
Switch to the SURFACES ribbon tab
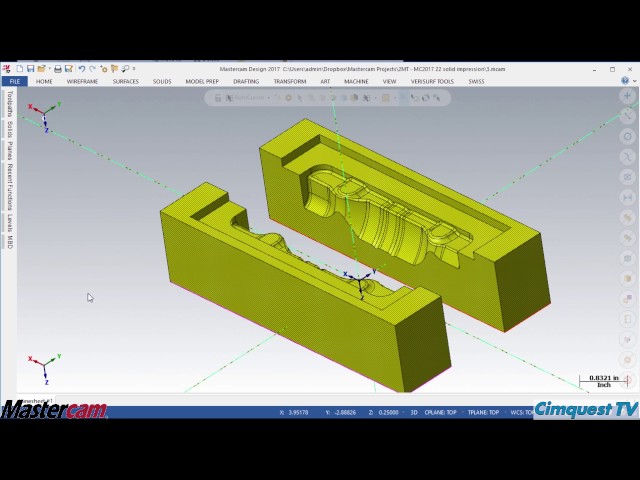(126, 81)
